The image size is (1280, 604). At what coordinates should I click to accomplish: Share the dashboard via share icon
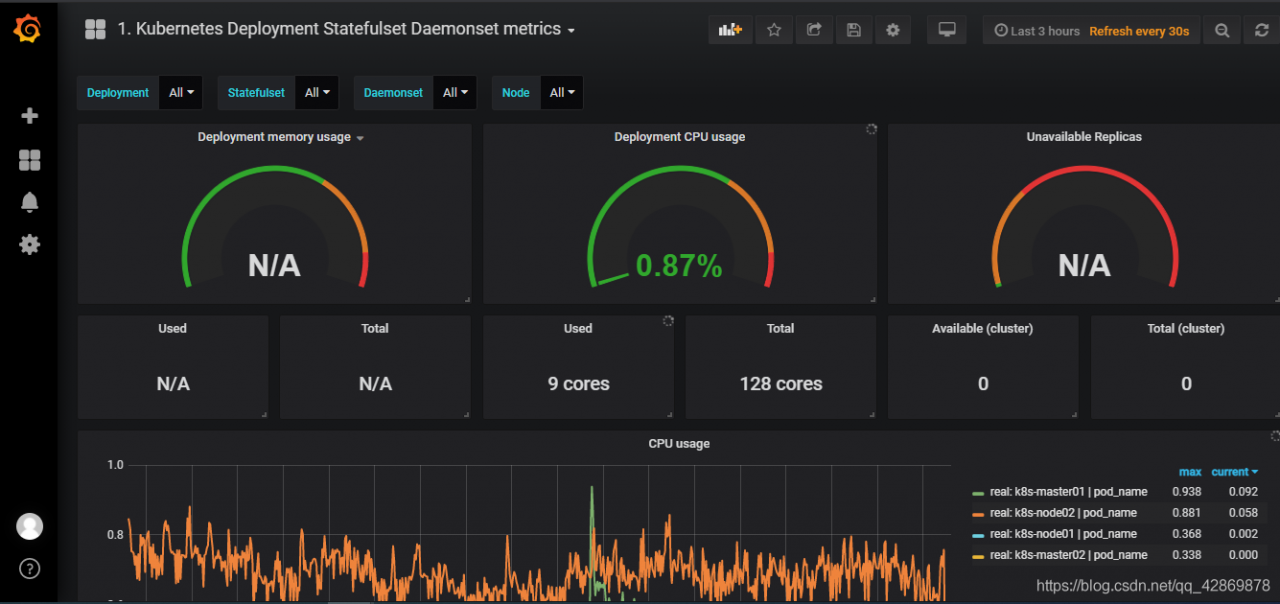814,30
